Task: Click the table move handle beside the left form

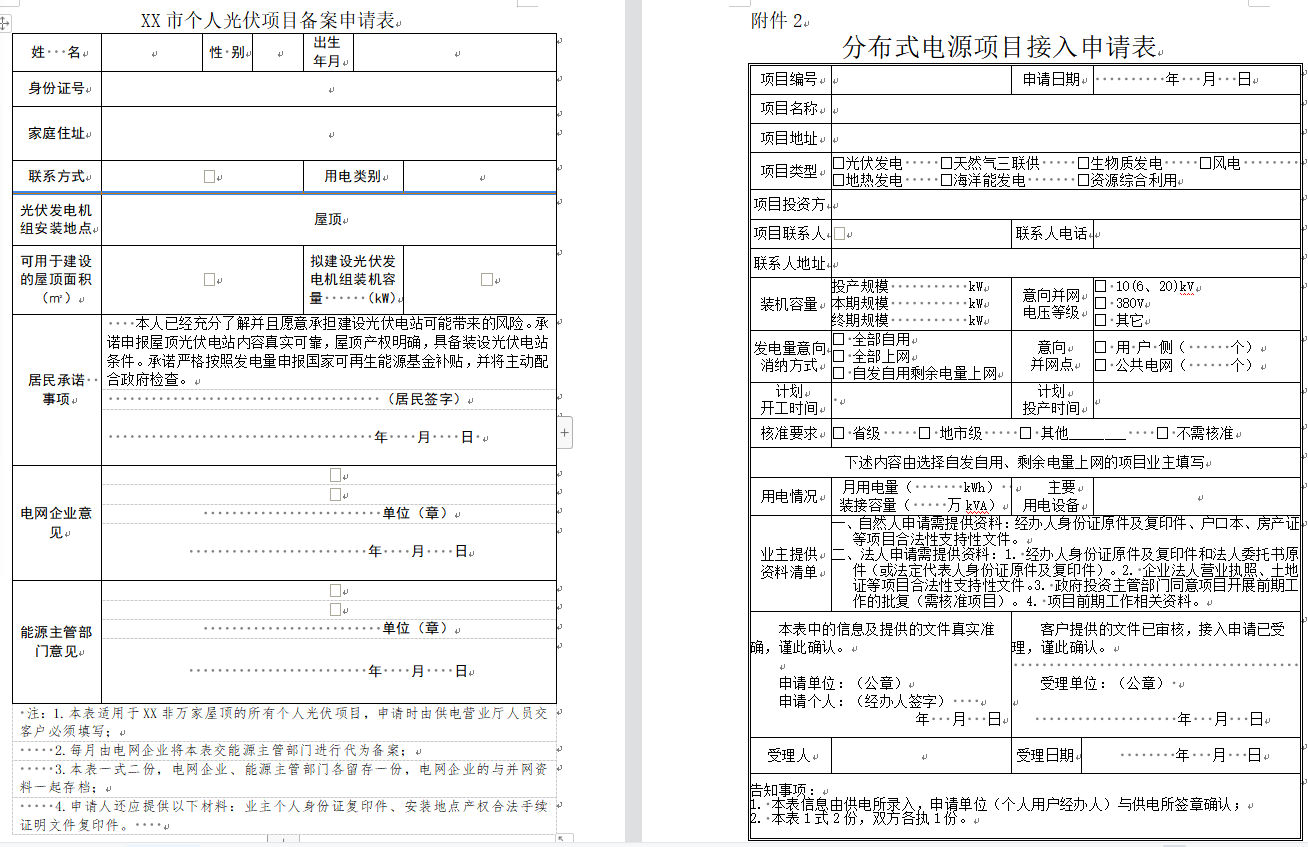Action: (4, 22)
